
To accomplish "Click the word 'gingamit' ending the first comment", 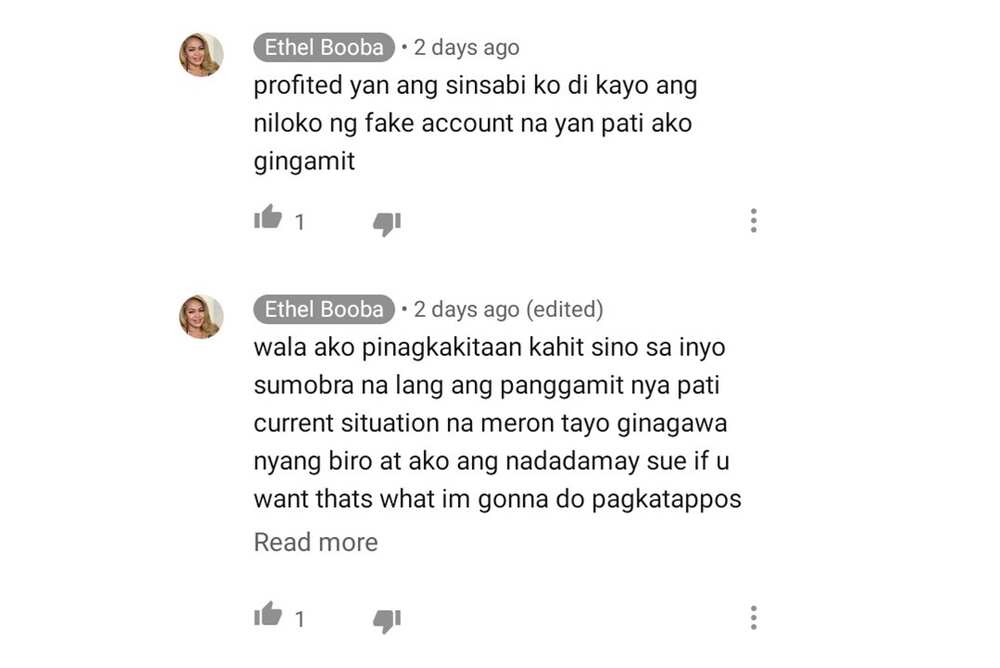I will coord(304,162).
